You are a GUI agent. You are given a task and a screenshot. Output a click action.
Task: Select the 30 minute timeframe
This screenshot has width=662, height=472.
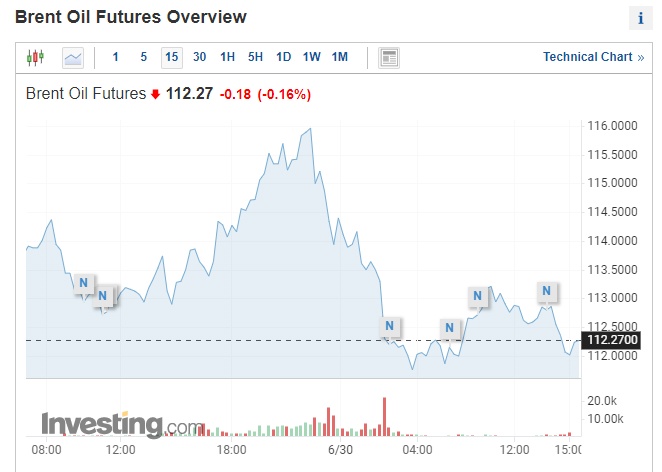coord(199,57)
